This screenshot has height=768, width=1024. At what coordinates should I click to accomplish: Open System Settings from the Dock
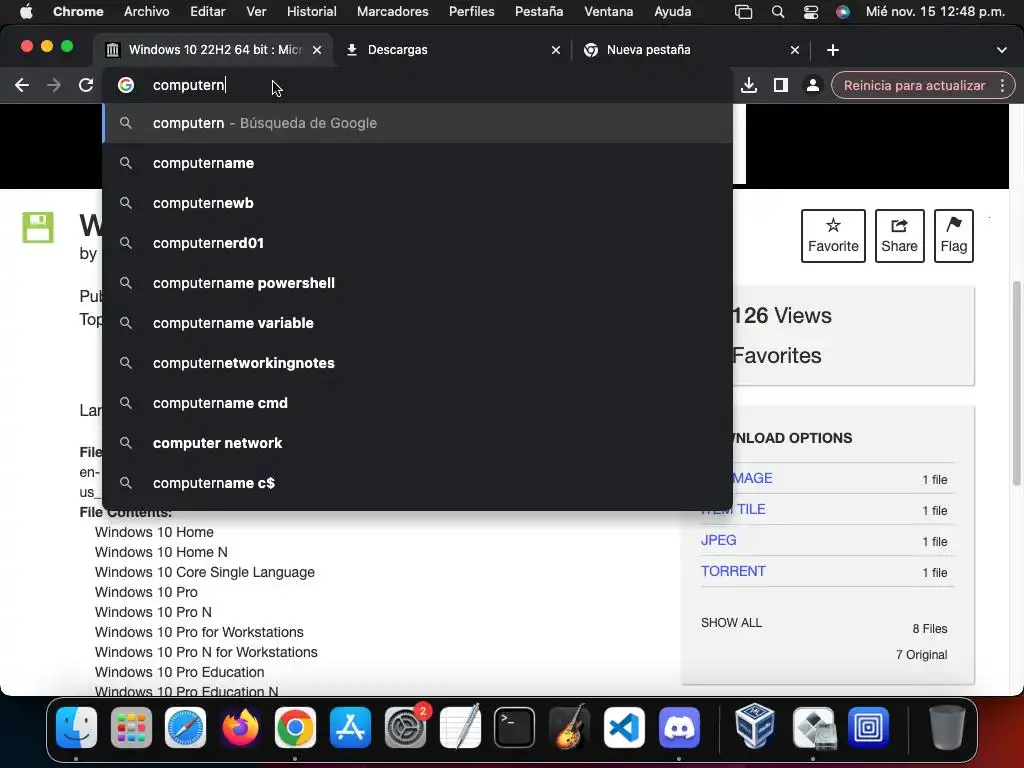405,727
